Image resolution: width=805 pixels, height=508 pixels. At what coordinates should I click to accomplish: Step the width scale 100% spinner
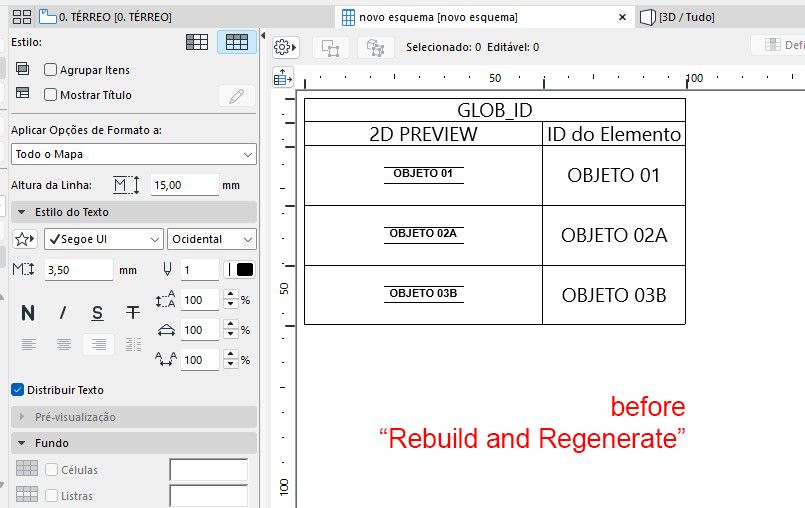[231, 330]
